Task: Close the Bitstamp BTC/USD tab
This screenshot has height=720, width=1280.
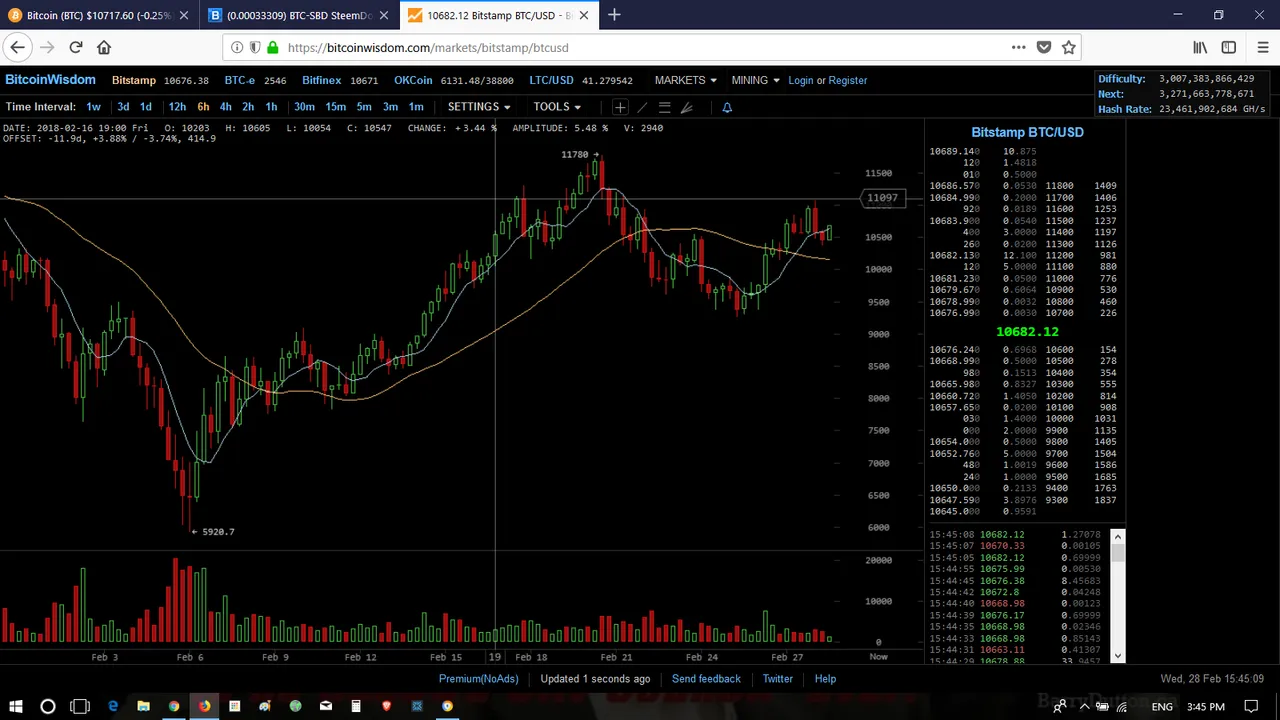Action: pyautogui.click(x=584, y=15)
